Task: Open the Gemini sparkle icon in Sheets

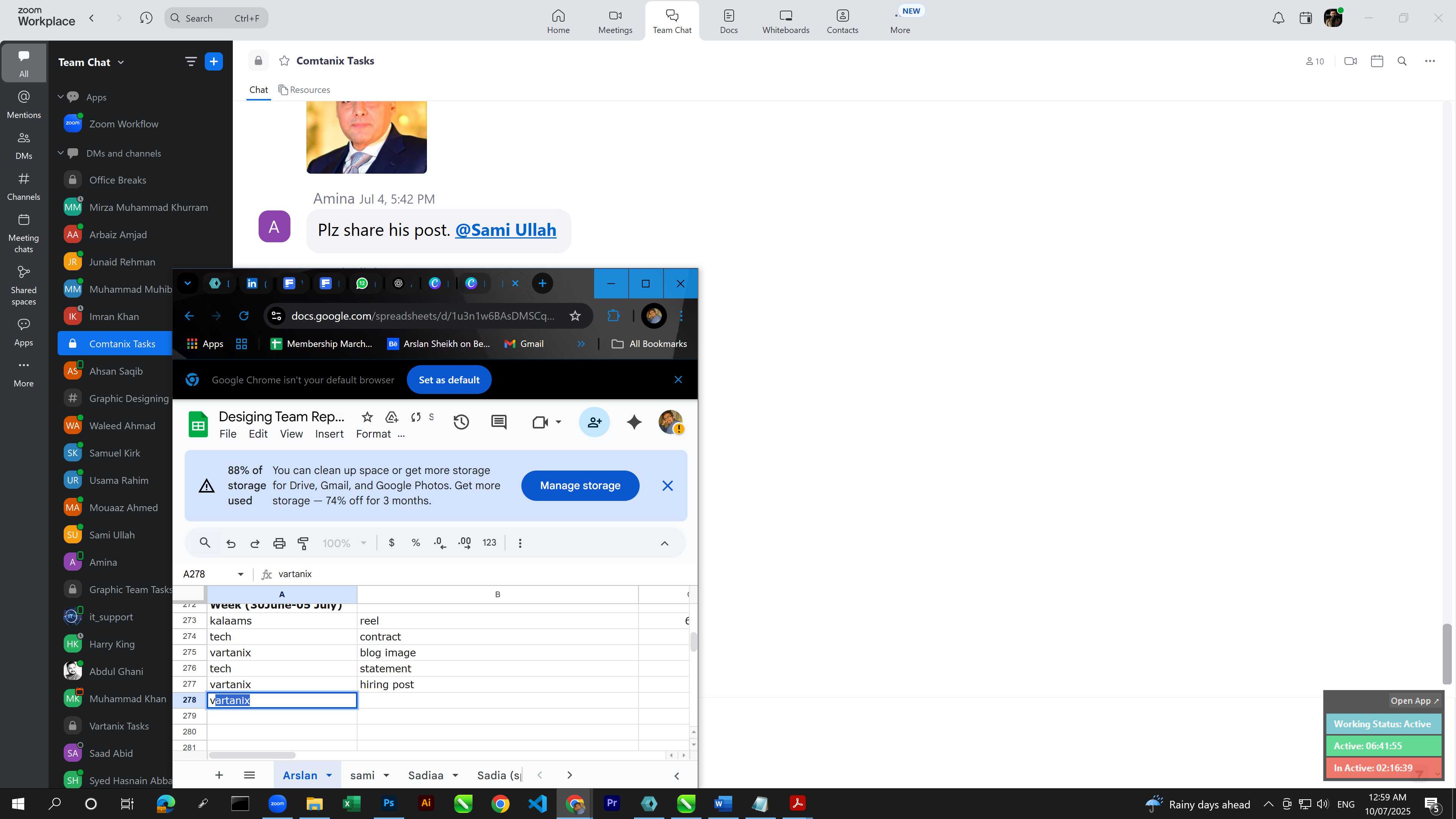Action: [x=634, y=422]
